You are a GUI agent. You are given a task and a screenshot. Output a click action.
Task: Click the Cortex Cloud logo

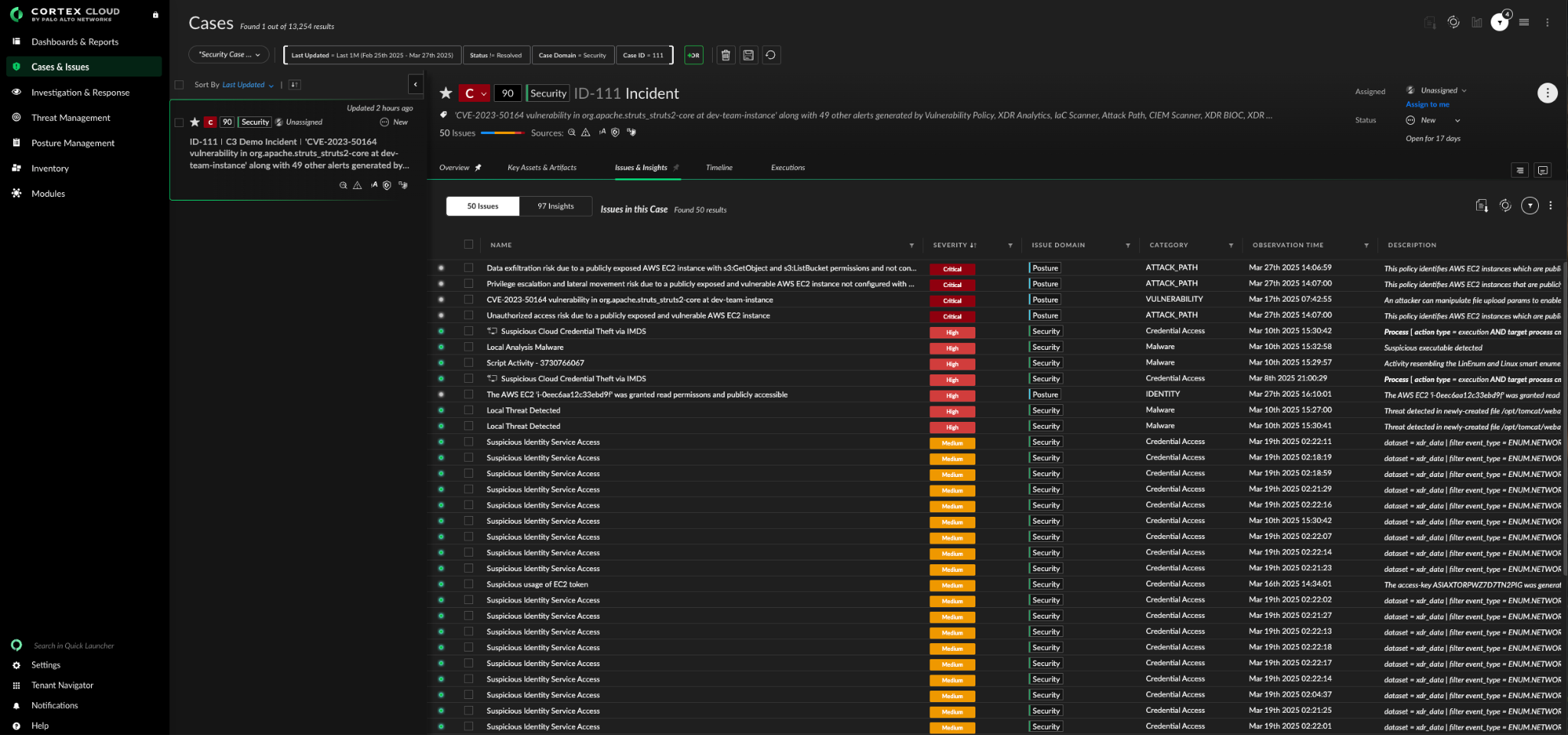coord(66,14)
